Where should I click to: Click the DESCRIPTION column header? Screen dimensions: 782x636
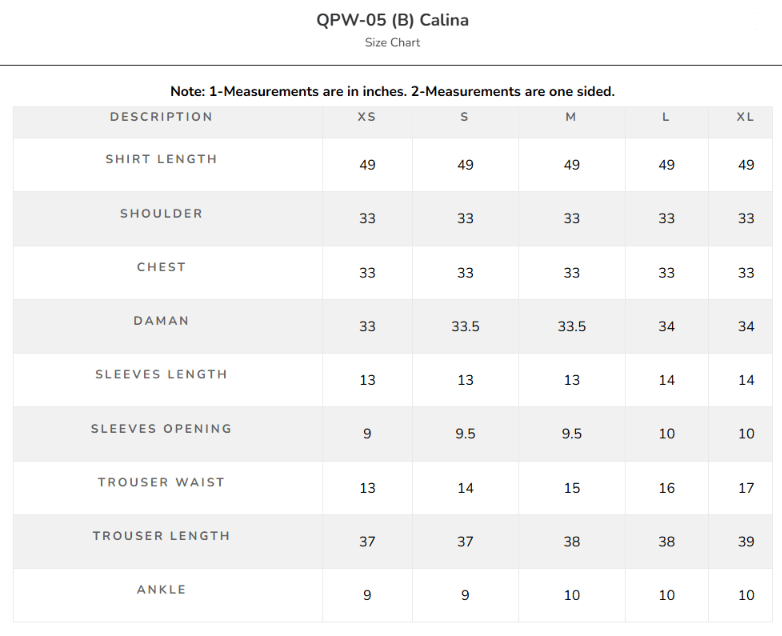click(x=162, y=117)
